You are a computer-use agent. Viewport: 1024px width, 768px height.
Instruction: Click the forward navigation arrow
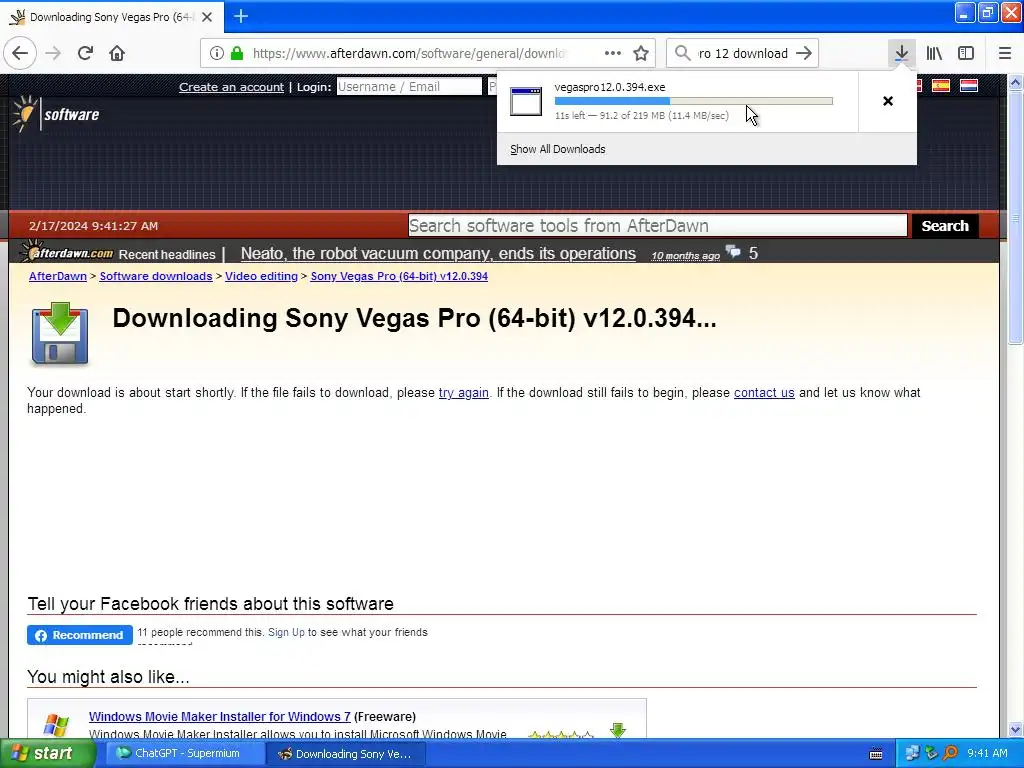53,54
